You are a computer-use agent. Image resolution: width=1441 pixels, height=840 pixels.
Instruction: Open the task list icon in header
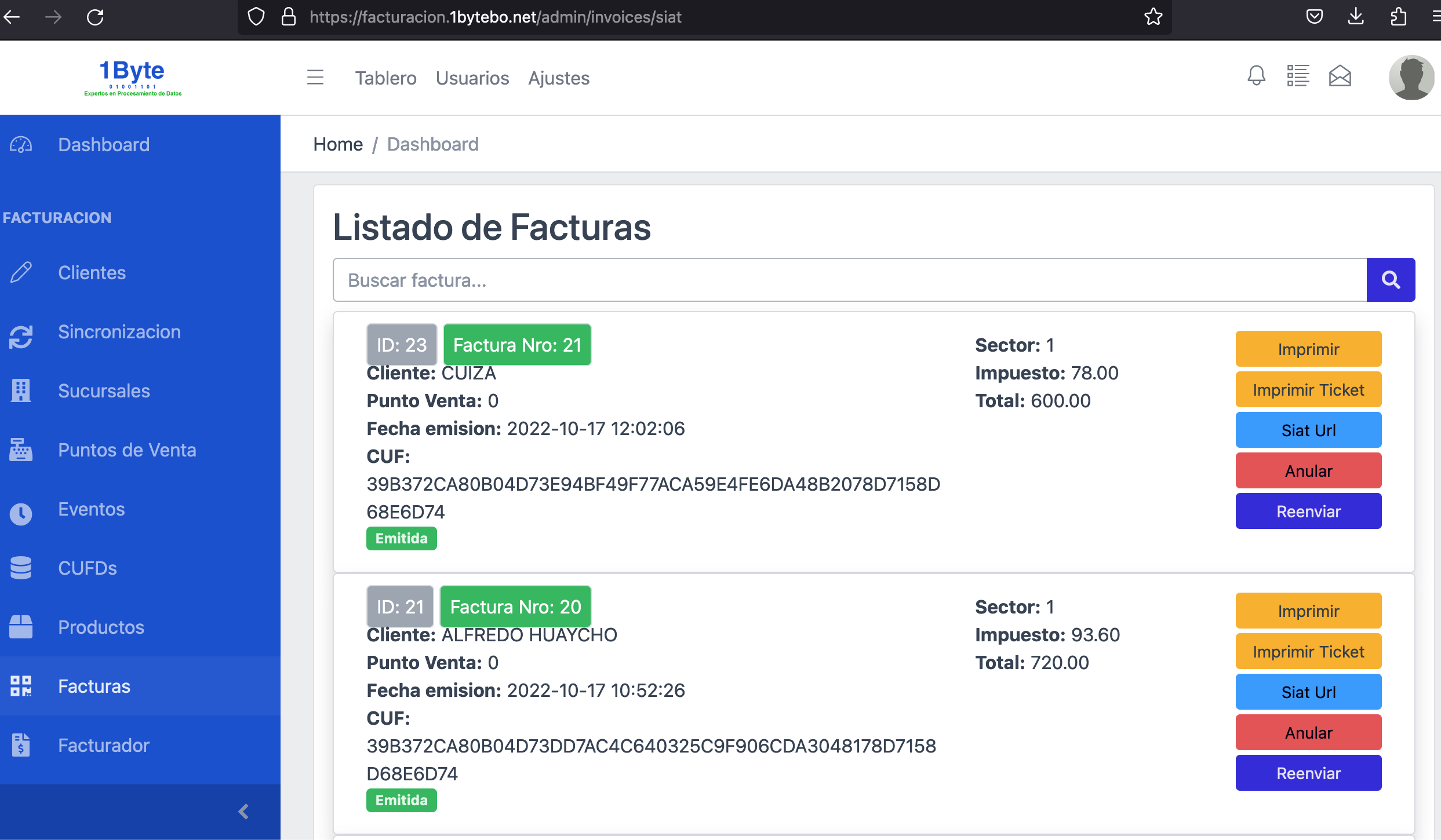[x=1298, y=76]
